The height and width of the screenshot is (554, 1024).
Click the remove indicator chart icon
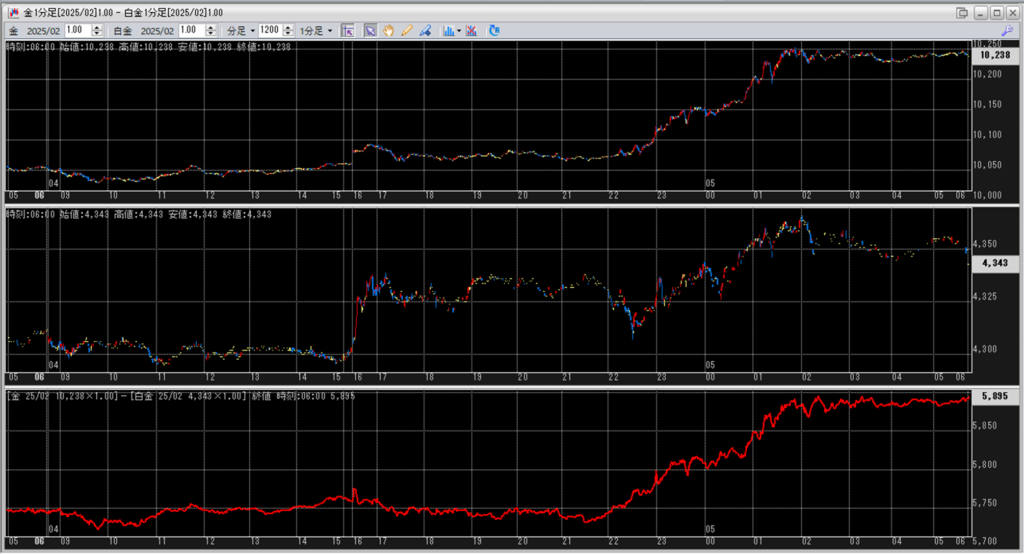(x=471, y=31)
